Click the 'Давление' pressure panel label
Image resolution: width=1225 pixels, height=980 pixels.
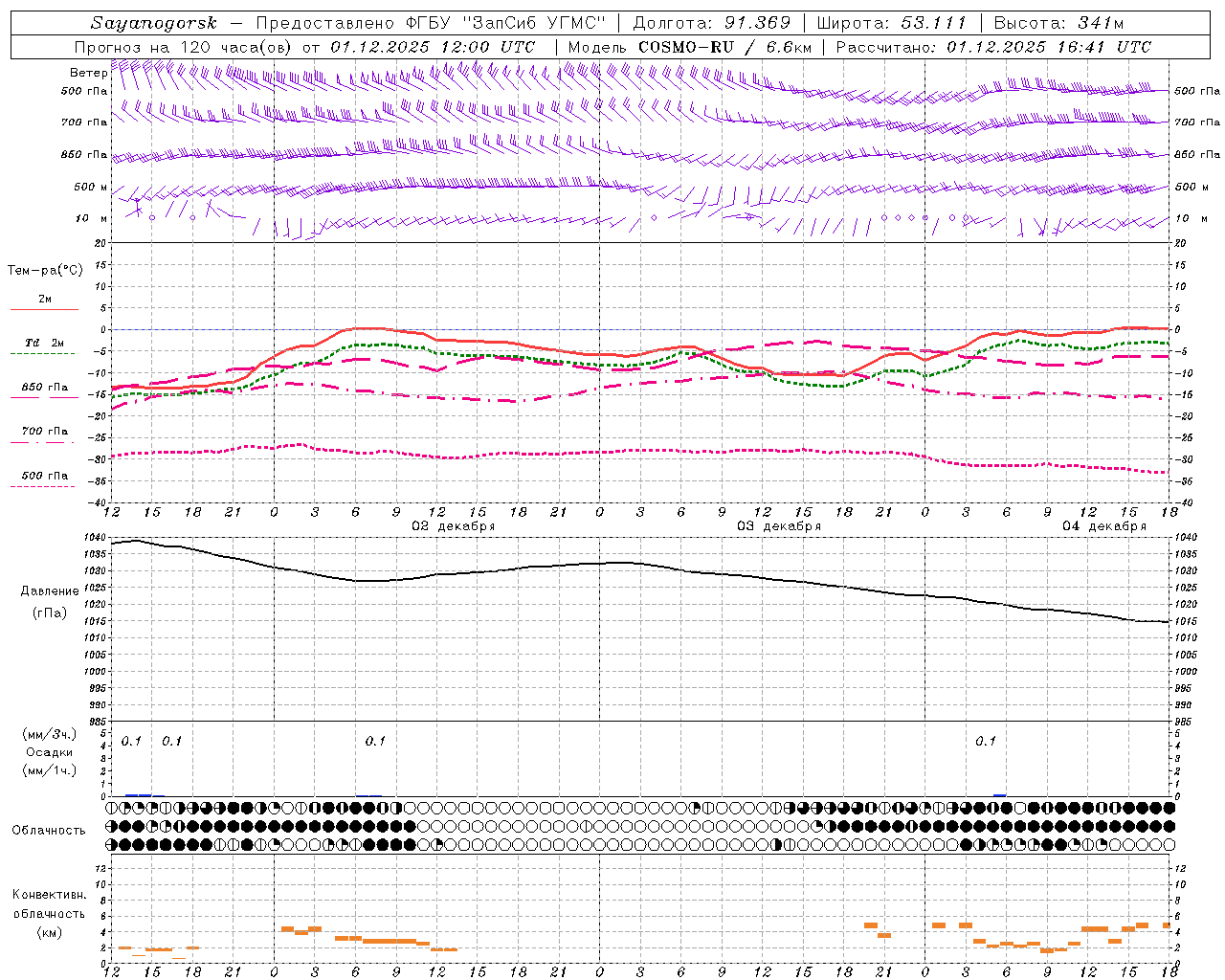(50, 590)
